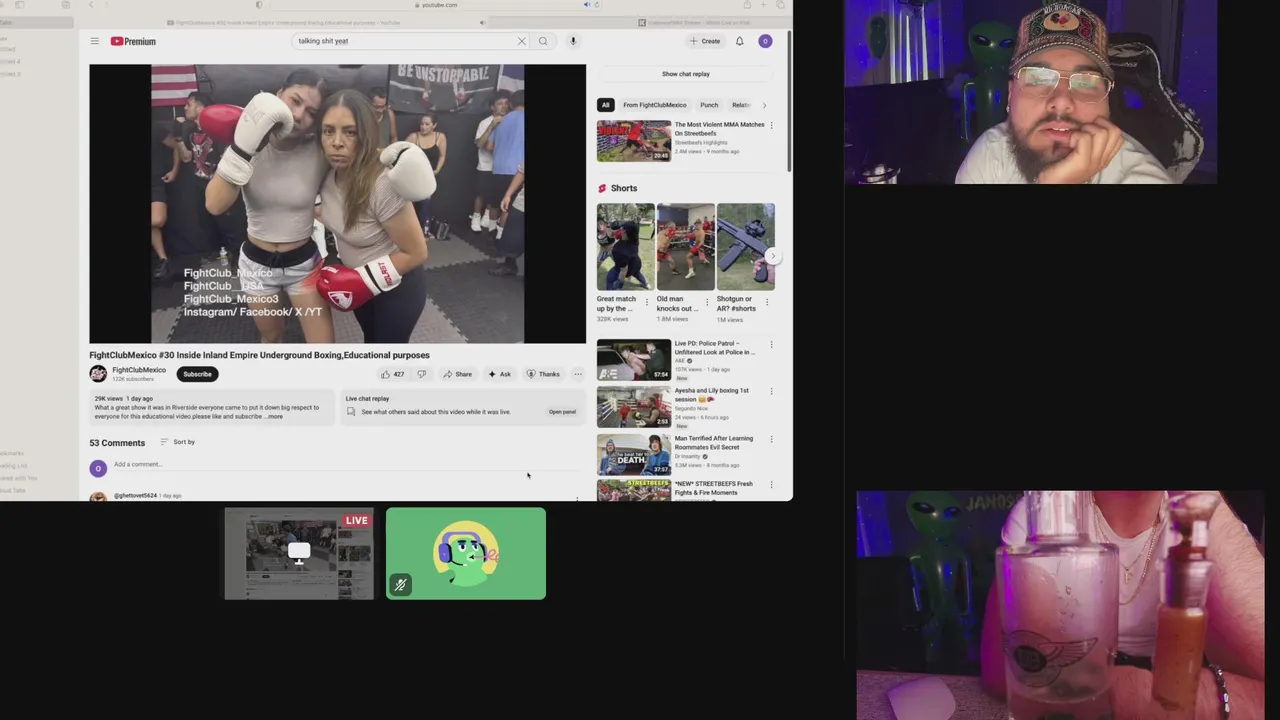The width and height of the screenshot is (1280, 720).
Task: Open options for Man Terrified After Learning video
Action: point(771,440)
